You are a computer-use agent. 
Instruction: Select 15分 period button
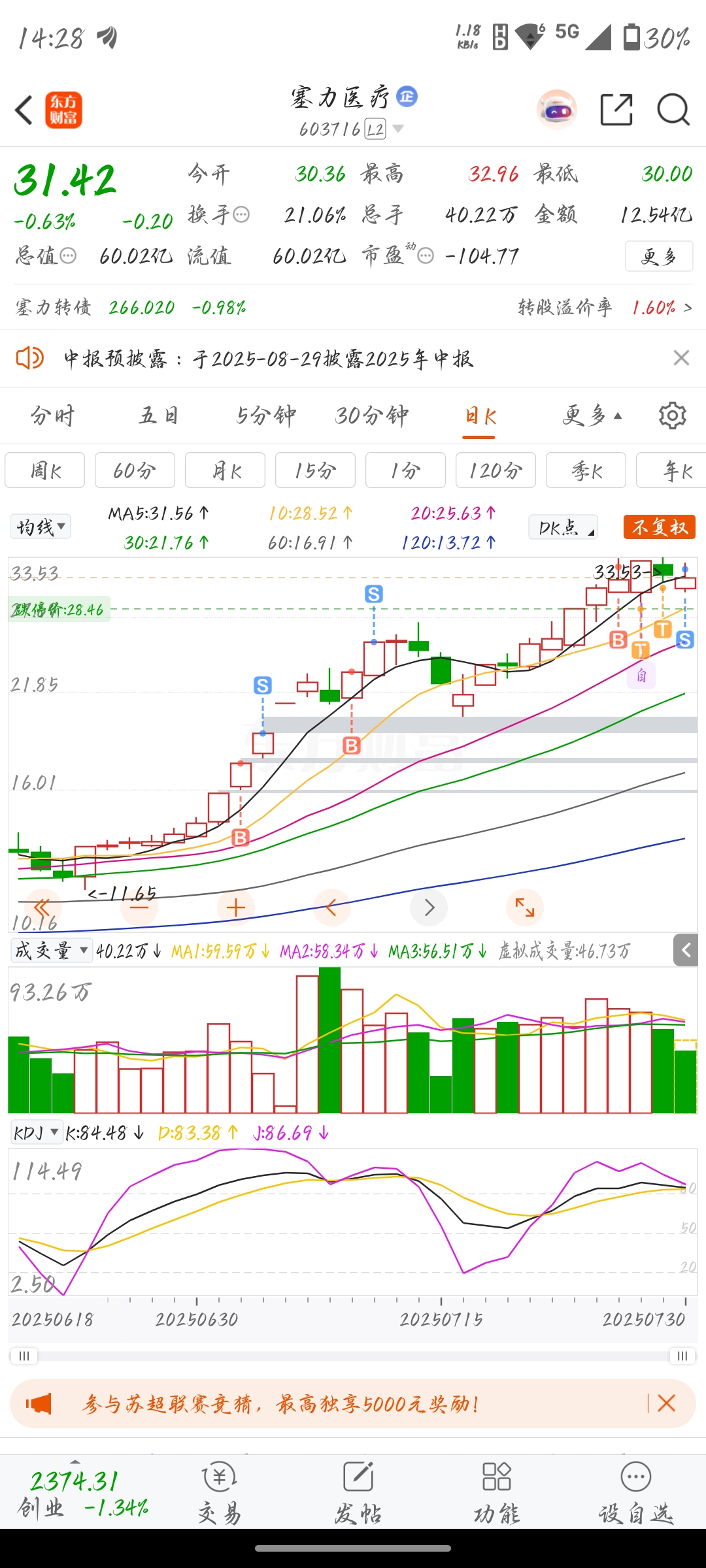point(316,470)
